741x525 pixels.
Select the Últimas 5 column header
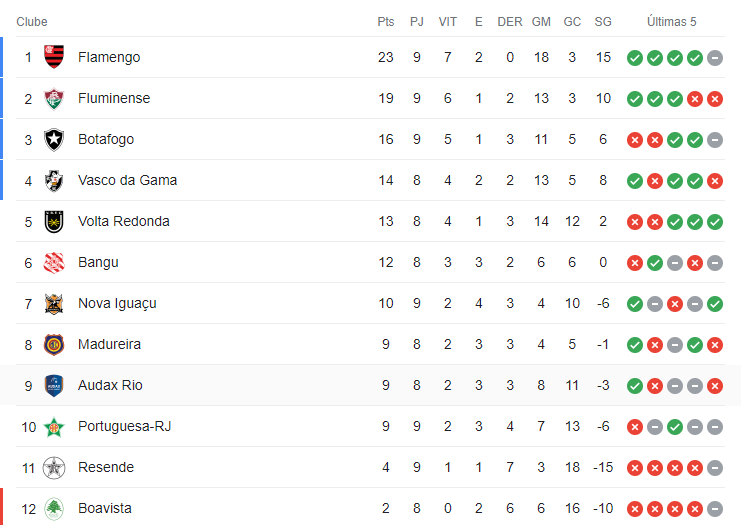pos(672,22)
